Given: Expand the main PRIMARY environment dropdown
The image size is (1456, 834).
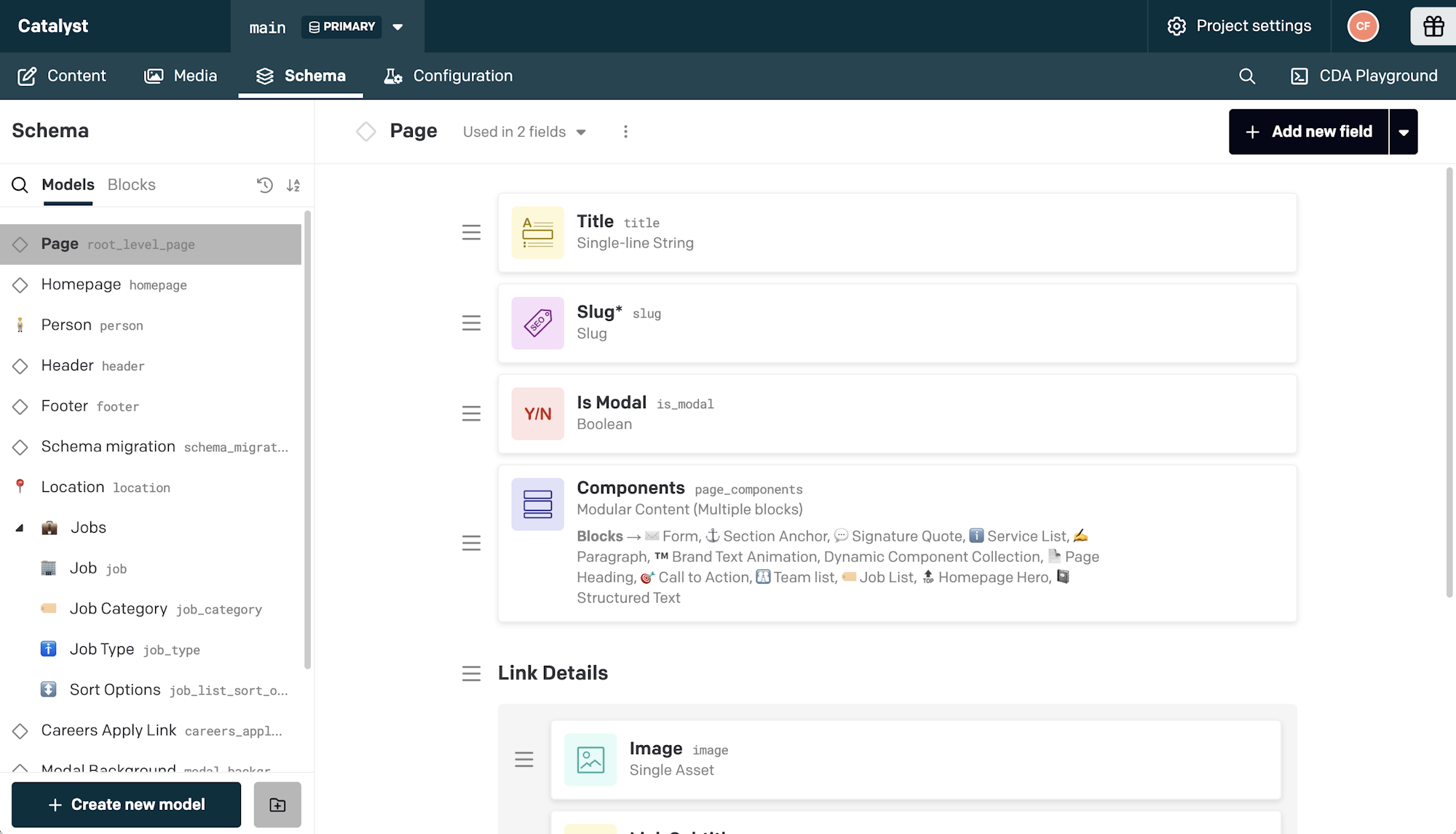Looking at the screenshot, I should 397,27.
